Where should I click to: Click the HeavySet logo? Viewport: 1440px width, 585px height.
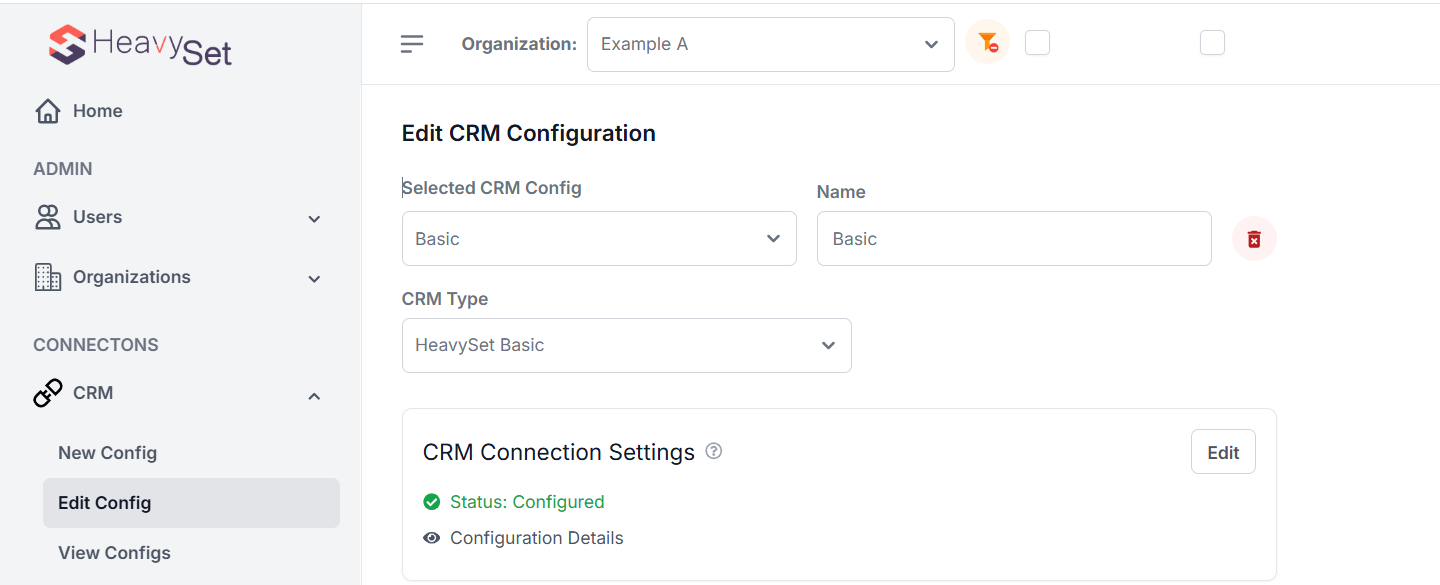(x=140, y=45)
